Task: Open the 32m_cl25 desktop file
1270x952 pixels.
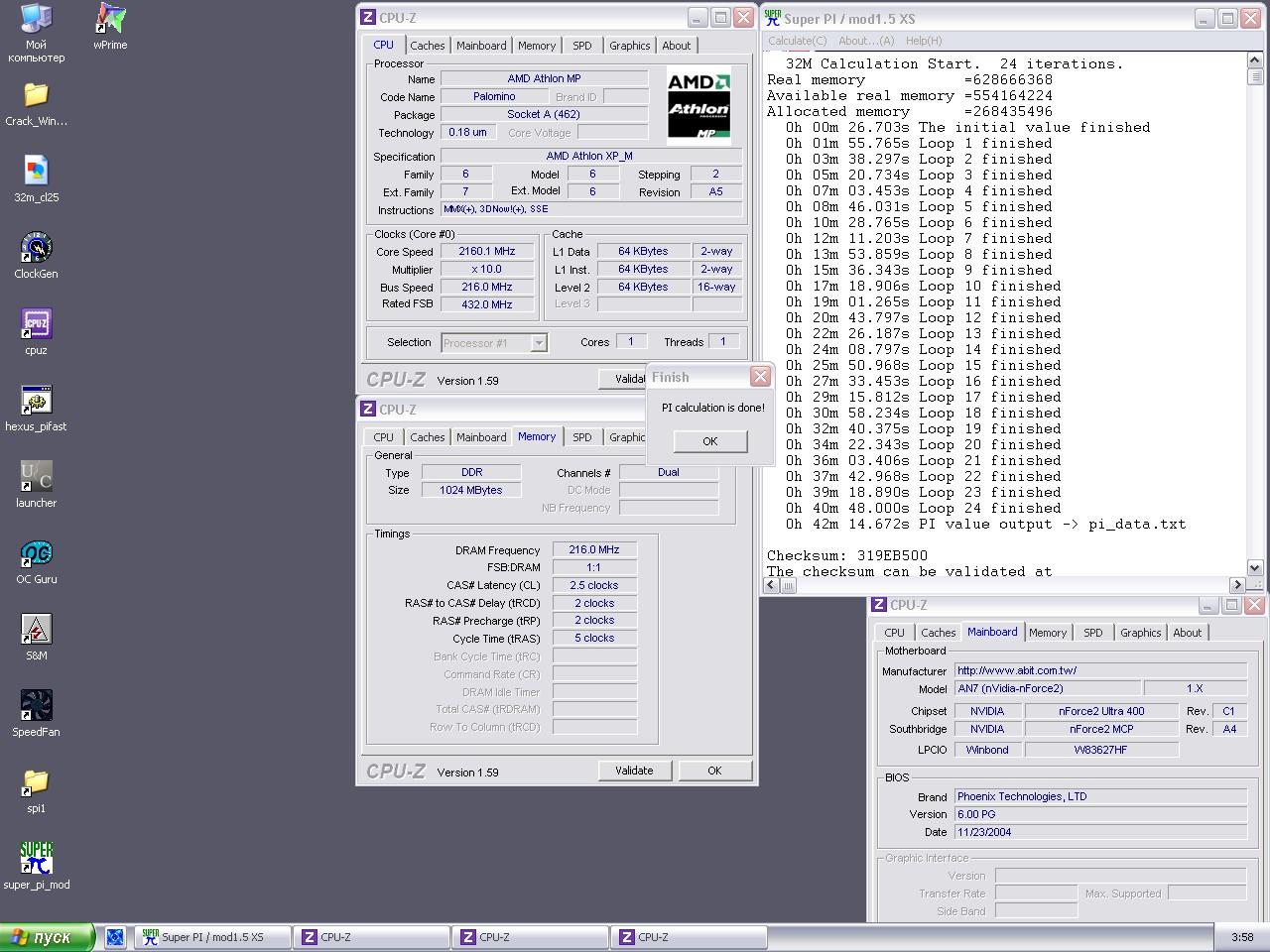Action: 36,179
